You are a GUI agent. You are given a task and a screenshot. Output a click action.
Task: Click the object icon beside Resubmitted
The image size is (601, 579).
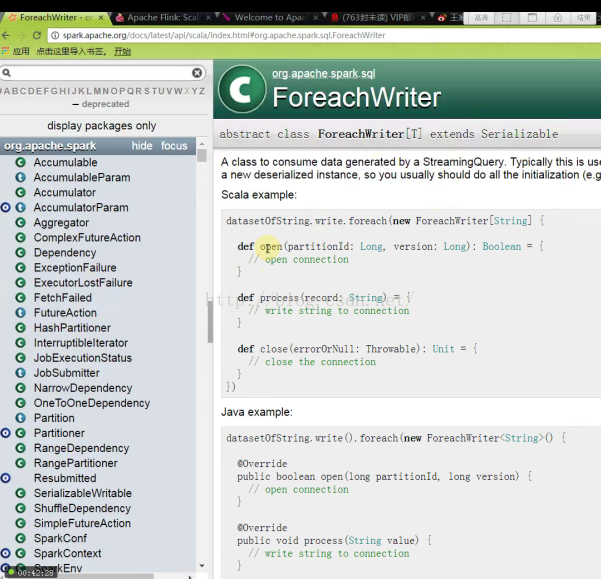[x=5, y=478]
